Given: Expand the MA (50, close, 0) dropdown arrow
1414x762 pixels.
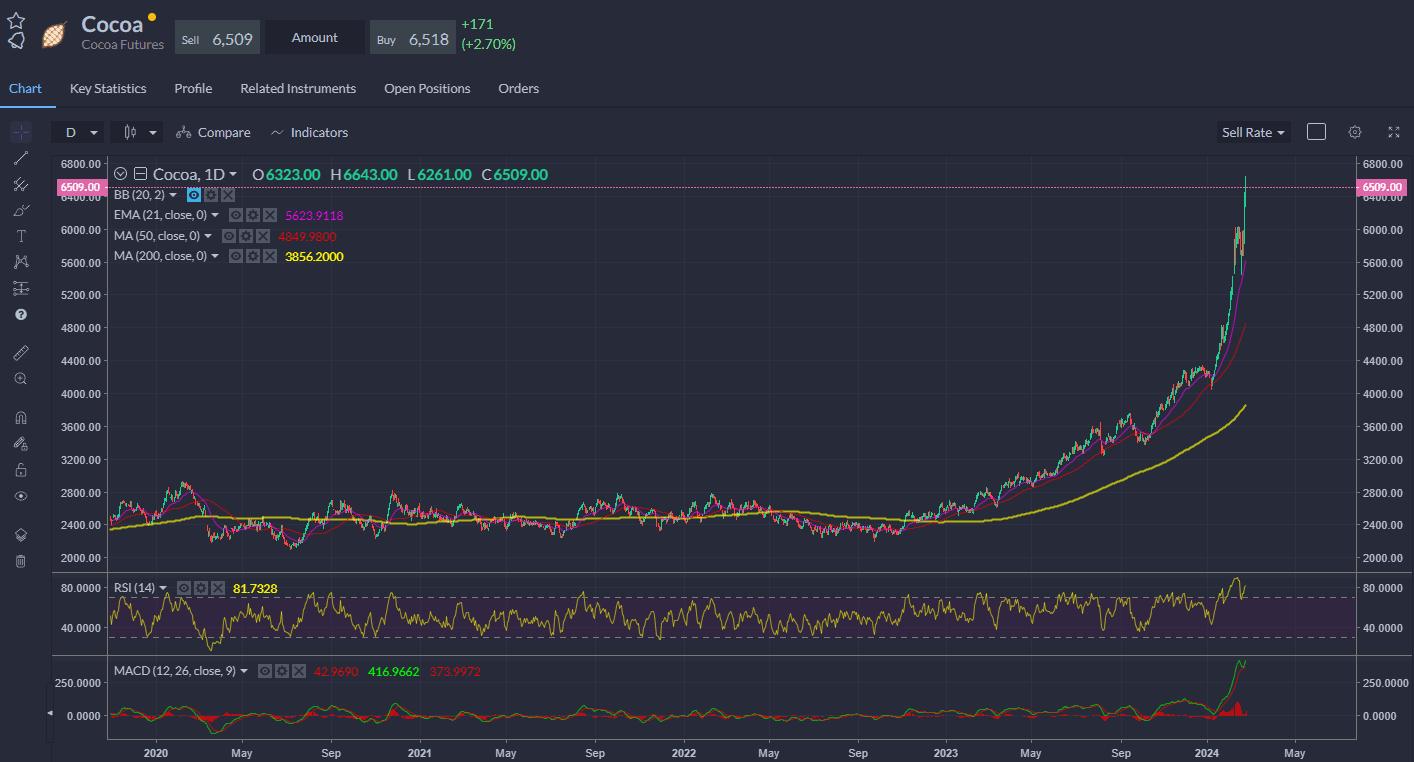Looking at the screenshot, I should 208,236.
